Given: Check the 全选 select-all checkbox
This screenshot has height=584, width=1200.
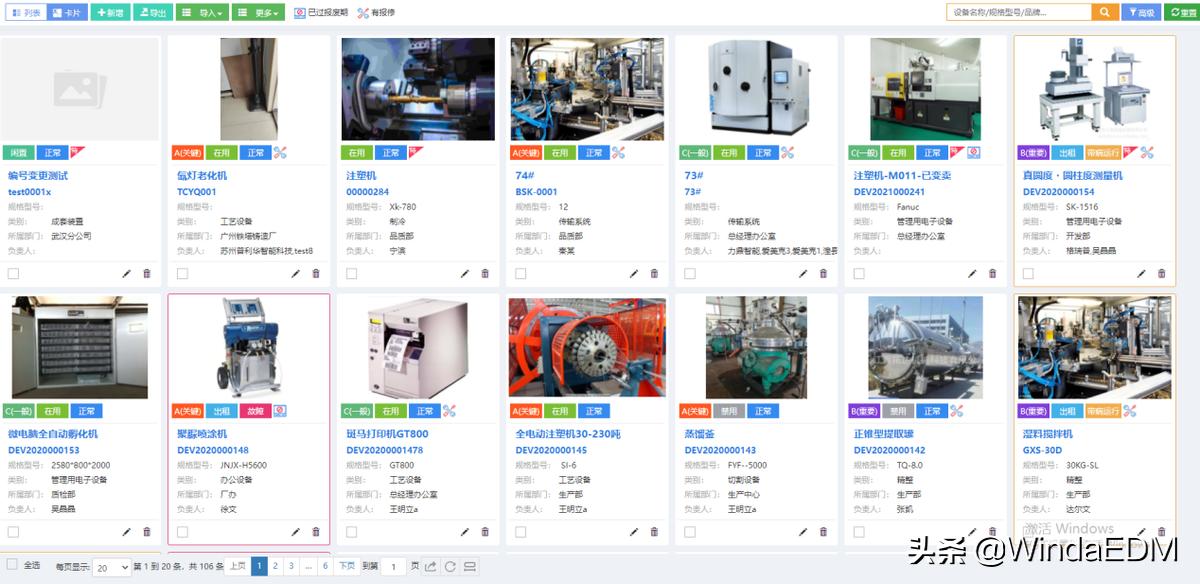Looking at the screenshot, I should [x=12, y=565].
